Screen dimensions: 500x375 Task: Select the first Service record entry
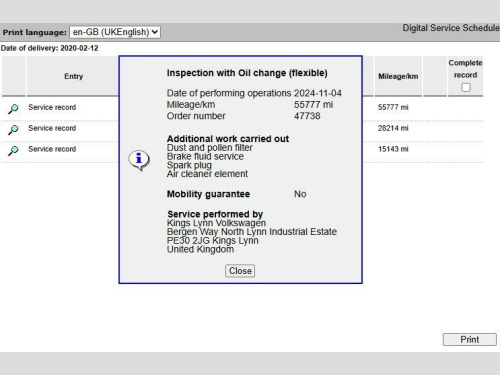pyautogui.click(x=52, y=107)
